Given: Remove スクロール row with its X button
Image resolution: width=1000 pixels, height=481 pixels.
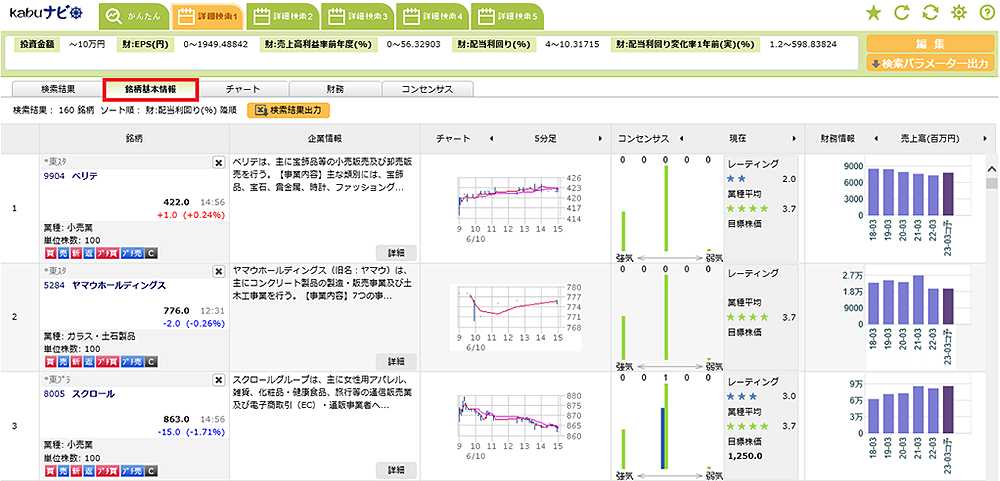Looking at the screenshot, I should pos(218,380).
